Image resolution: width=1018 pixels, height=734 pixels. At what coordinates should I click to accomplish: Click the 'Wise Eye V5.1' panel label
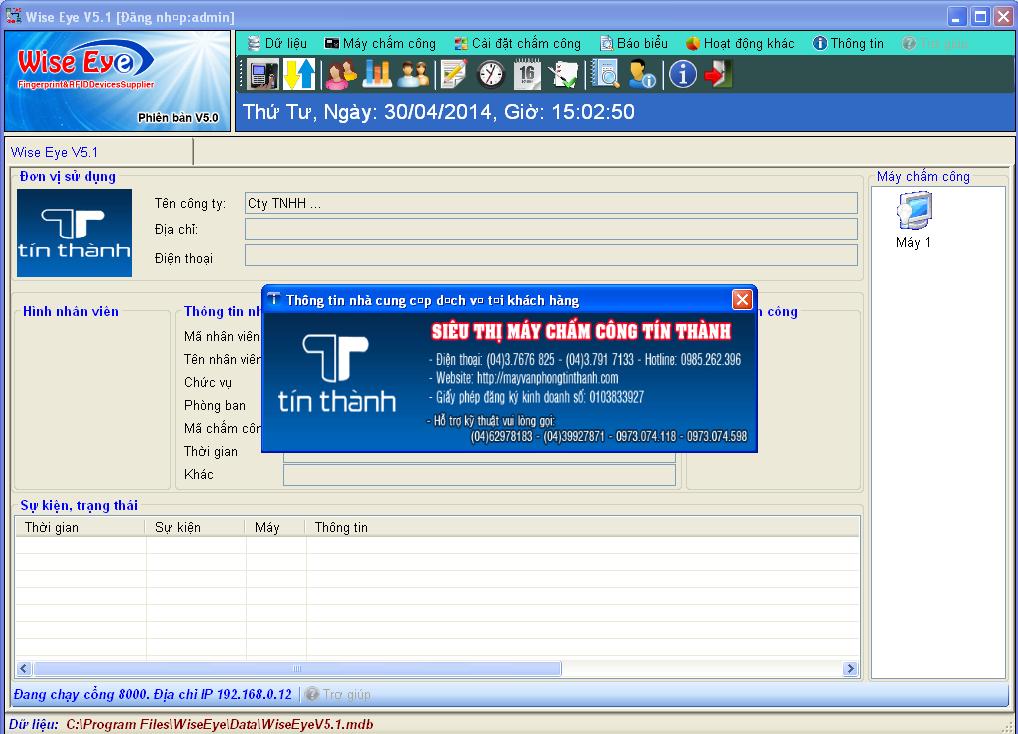coord(55,153)
